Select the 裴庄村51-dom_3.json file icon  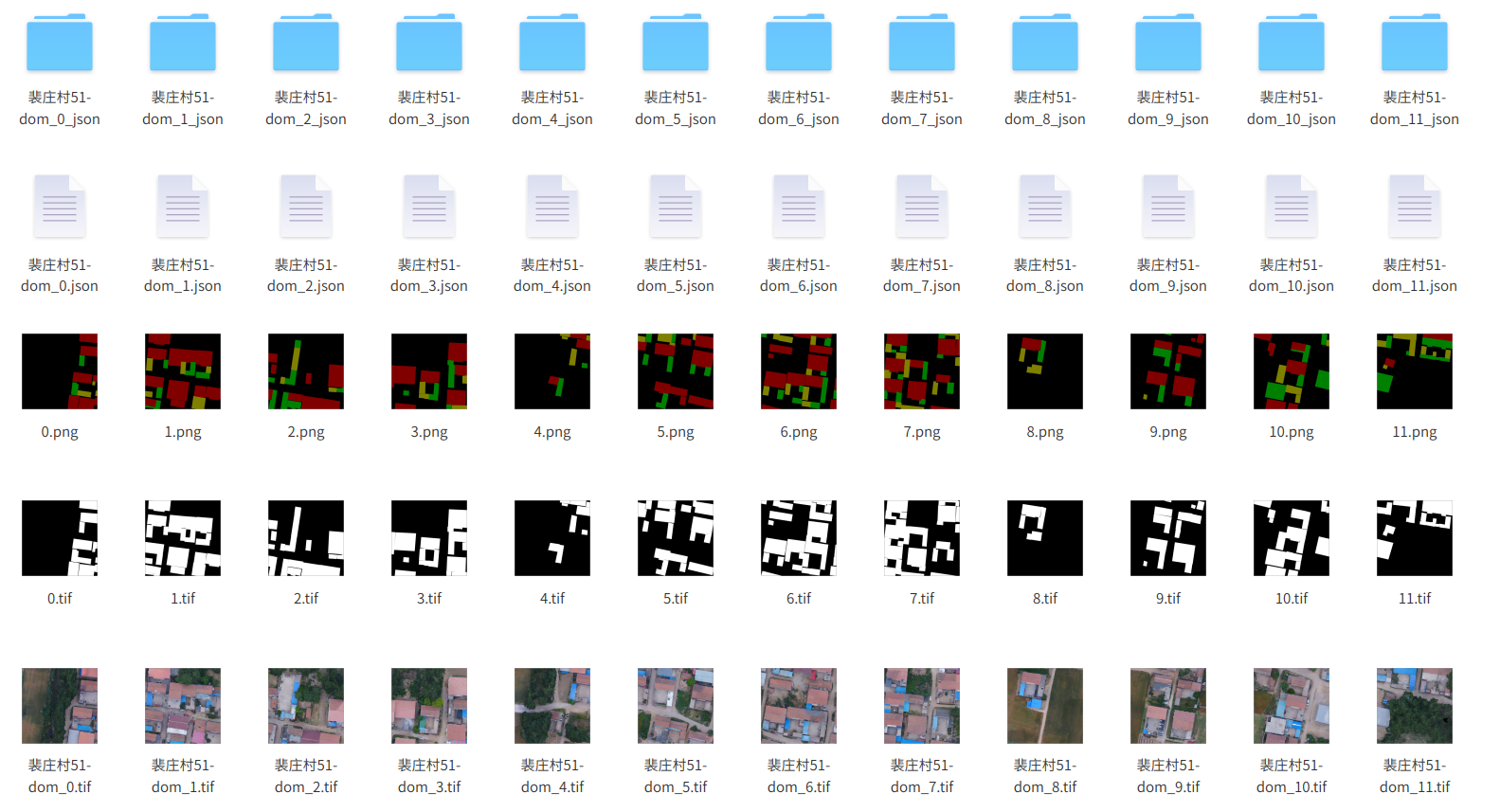point(429,206)
